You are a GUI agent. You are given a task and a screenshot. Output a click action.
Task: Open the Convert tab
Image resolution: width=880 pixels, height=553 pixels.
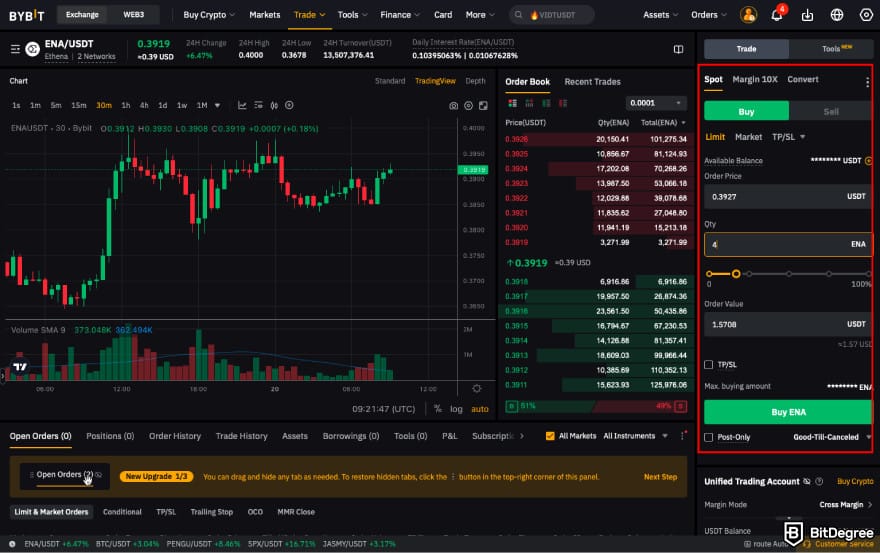pos(803,80)
